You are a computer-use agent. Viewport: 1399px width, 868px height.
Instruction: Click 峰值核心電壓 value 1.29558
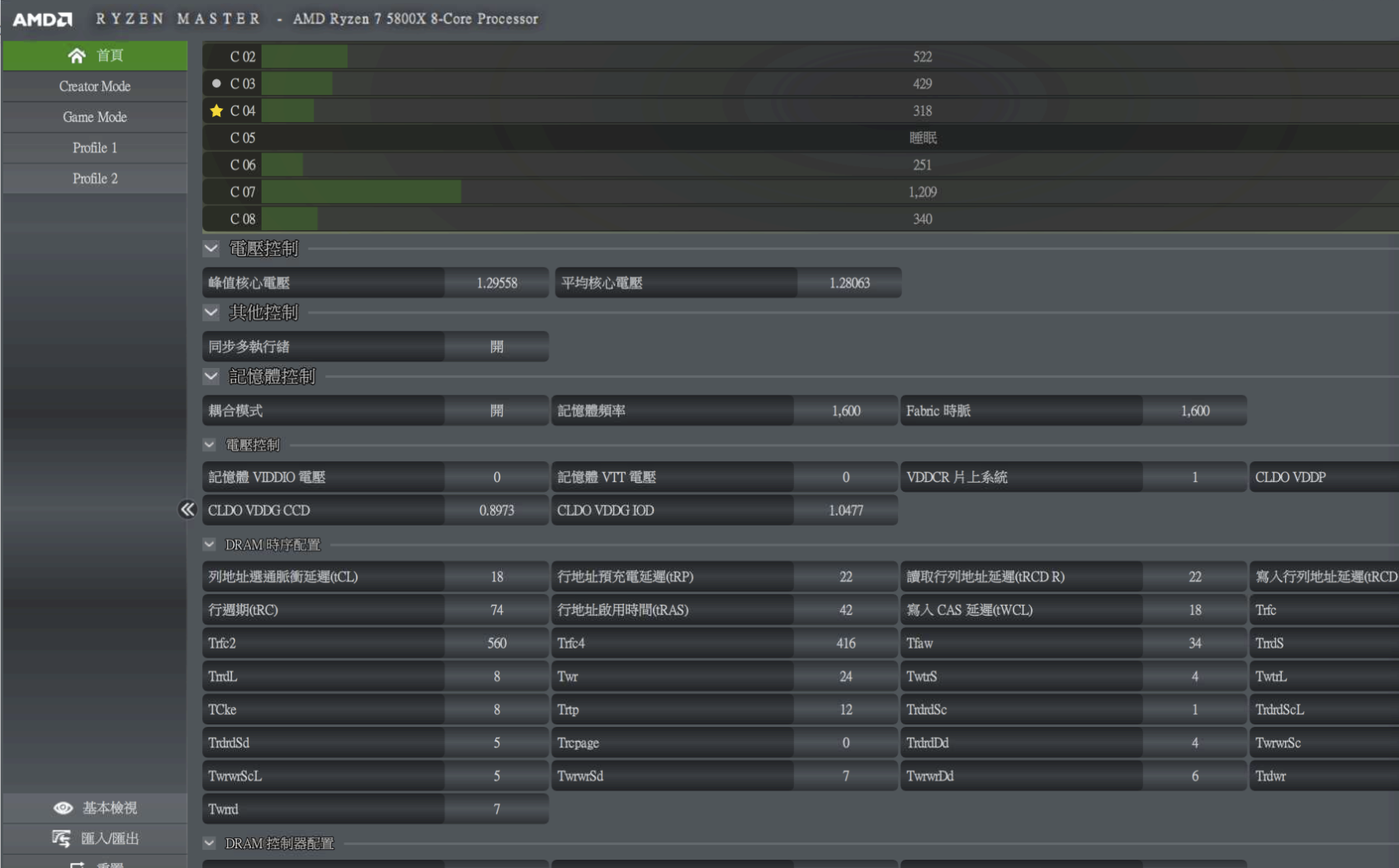coord(496,283)
